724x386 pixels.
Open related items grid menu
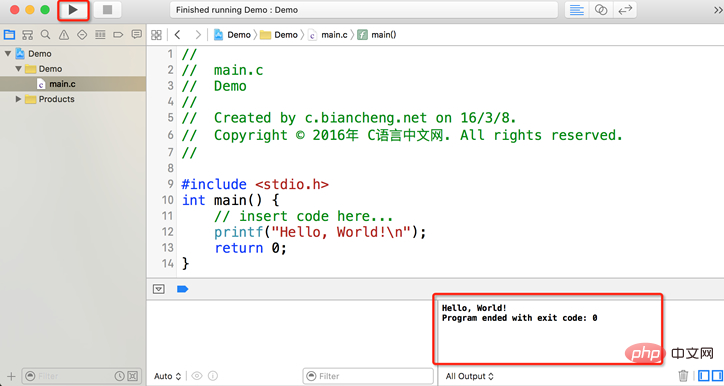[x=157, y=35]
